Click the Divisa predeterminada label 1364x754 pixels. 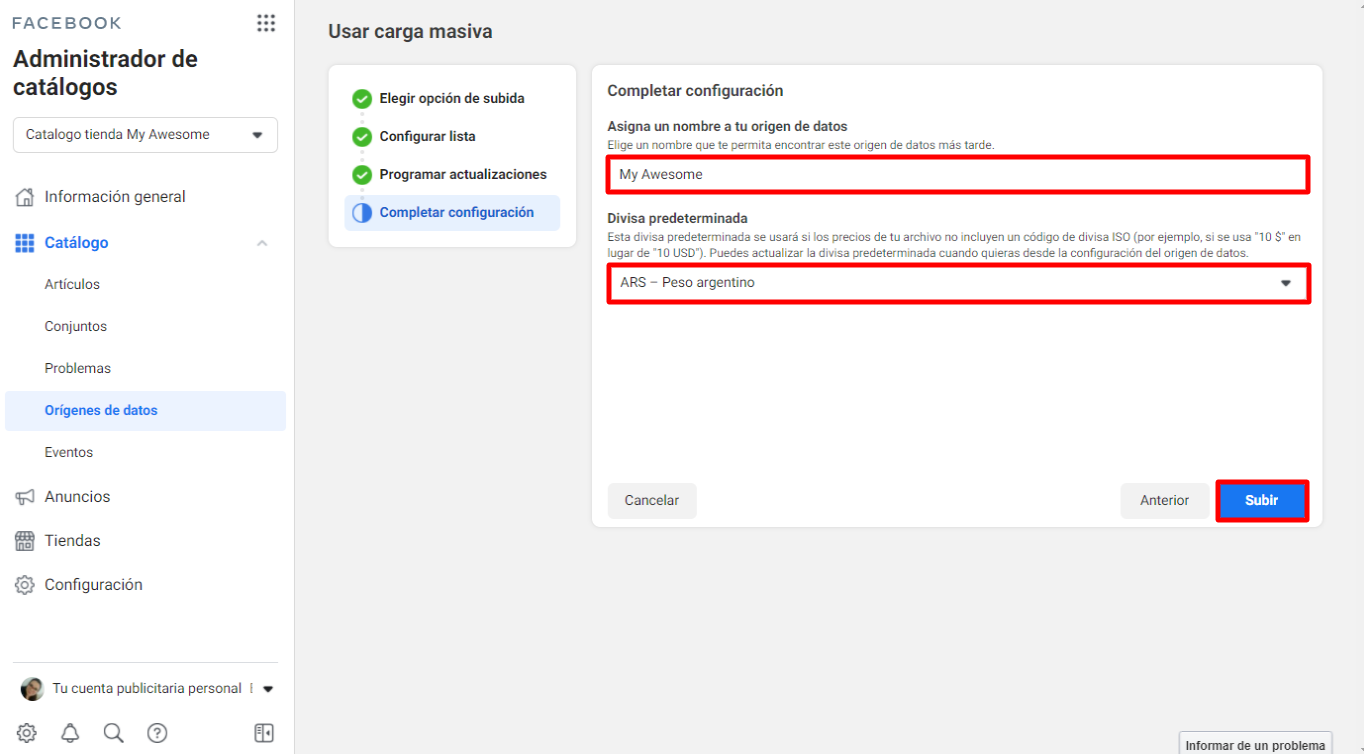678,219
